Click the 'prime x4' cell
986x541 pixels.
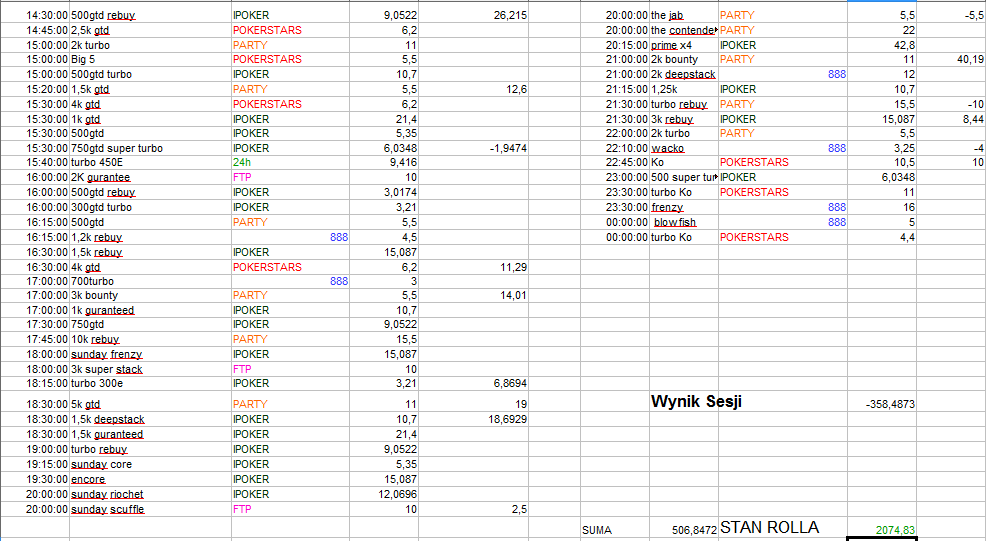point(684,45)
